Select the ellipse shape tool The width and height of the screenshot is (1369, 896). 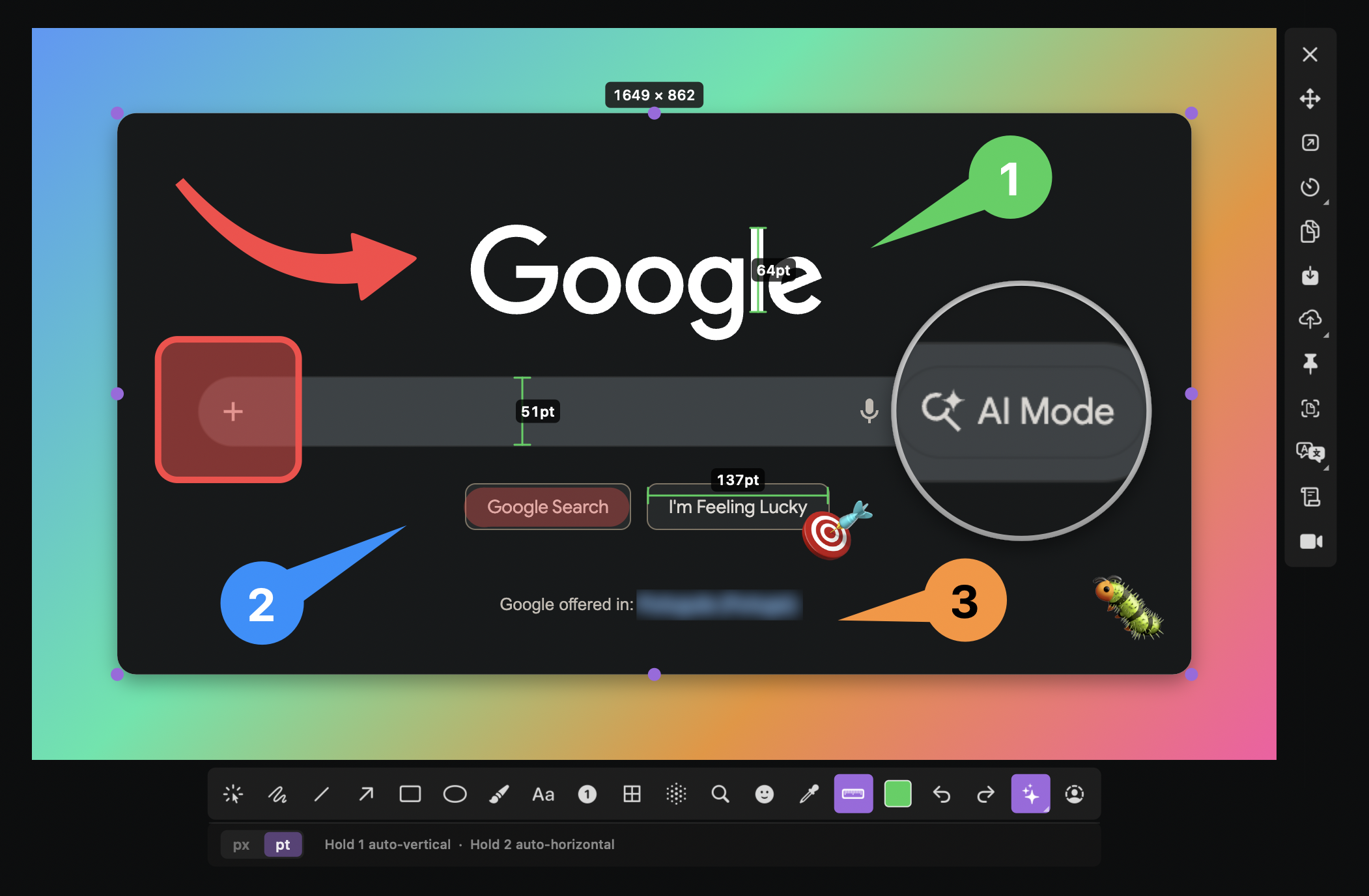pos(455,794)
